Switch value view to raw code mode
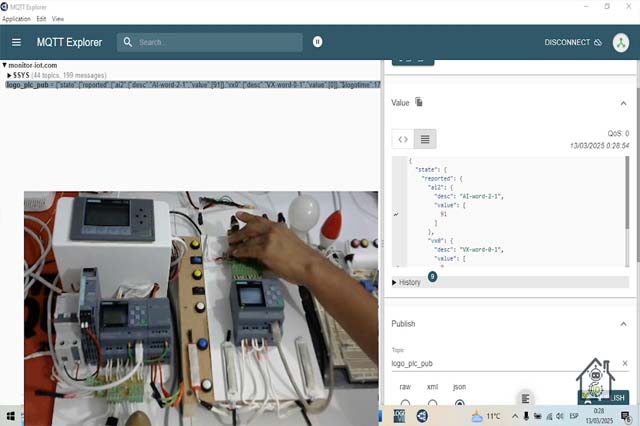Image resolution: width=640 pixels, height=426 pixels. [x=403, y=139]
